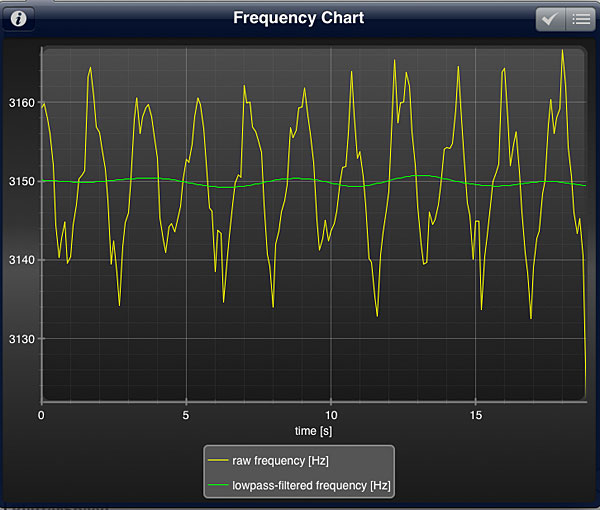Click the 15 mark on time axis

(476, 414)
